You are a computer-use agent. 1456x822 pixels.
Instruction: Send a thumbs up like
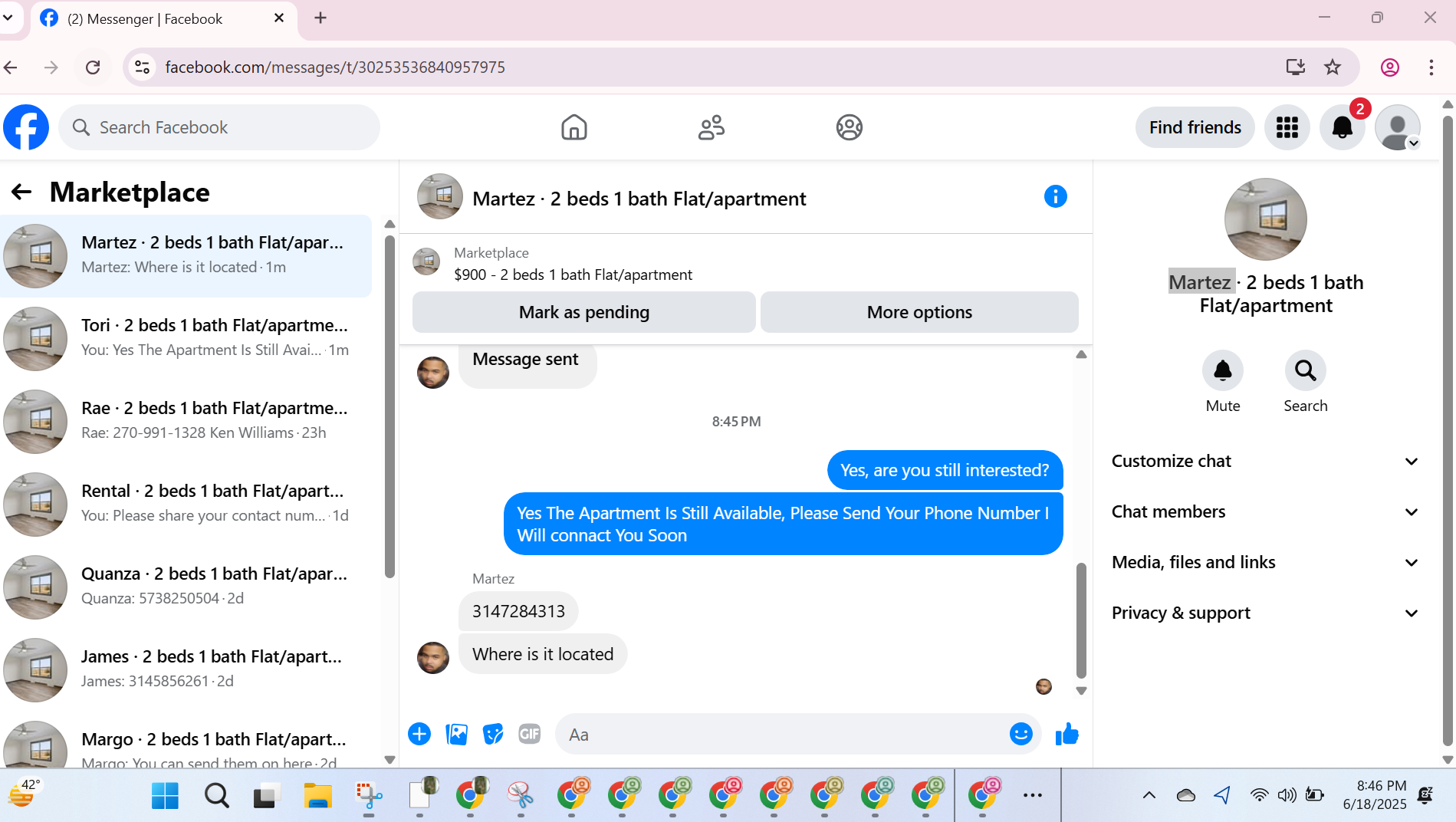coord(1067,735)
